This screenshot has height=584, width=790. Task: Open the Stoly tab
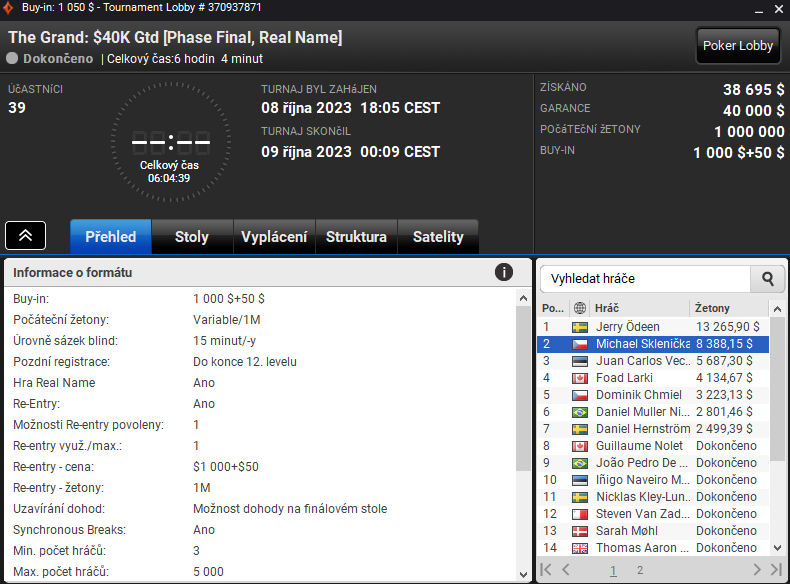pyautogui.click(x=192, y=236)
